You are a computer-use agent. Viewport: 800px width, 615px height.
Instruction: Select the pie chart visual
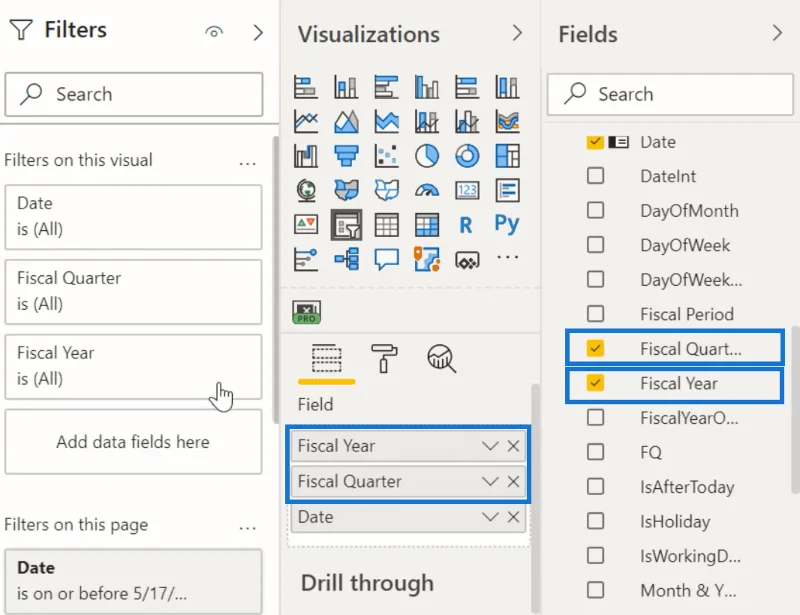coord(427,156)
